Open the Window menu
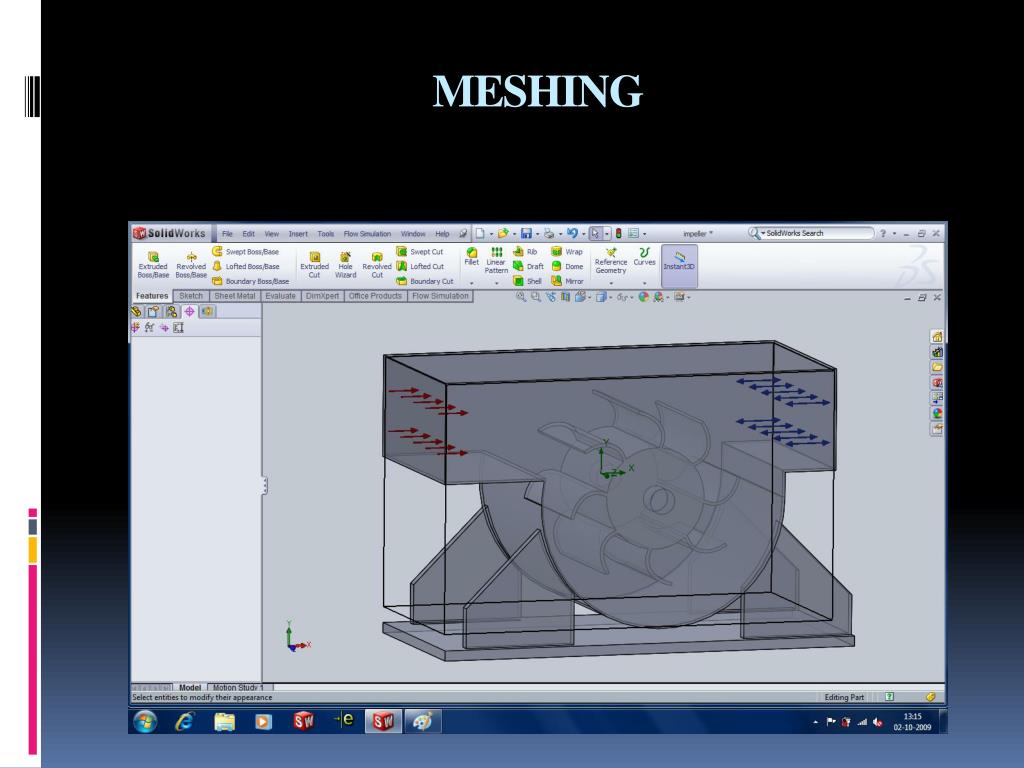Screen dimensions: 1024x768 (413, 234)
